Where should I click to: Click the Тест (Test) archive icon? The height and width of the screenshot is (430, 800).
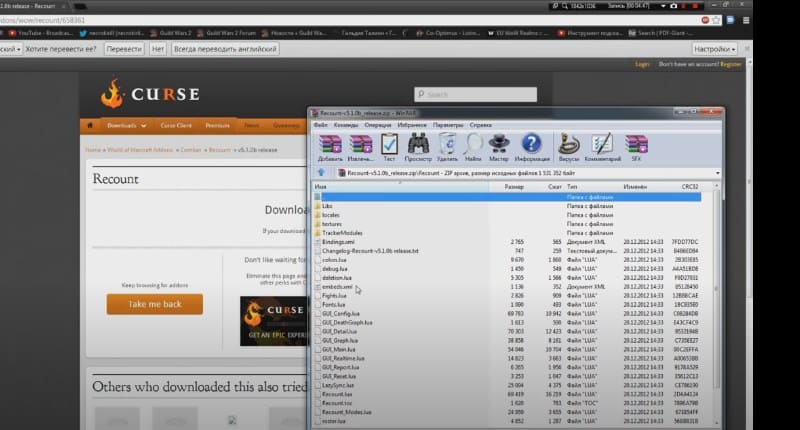click(x=390, y=146)
